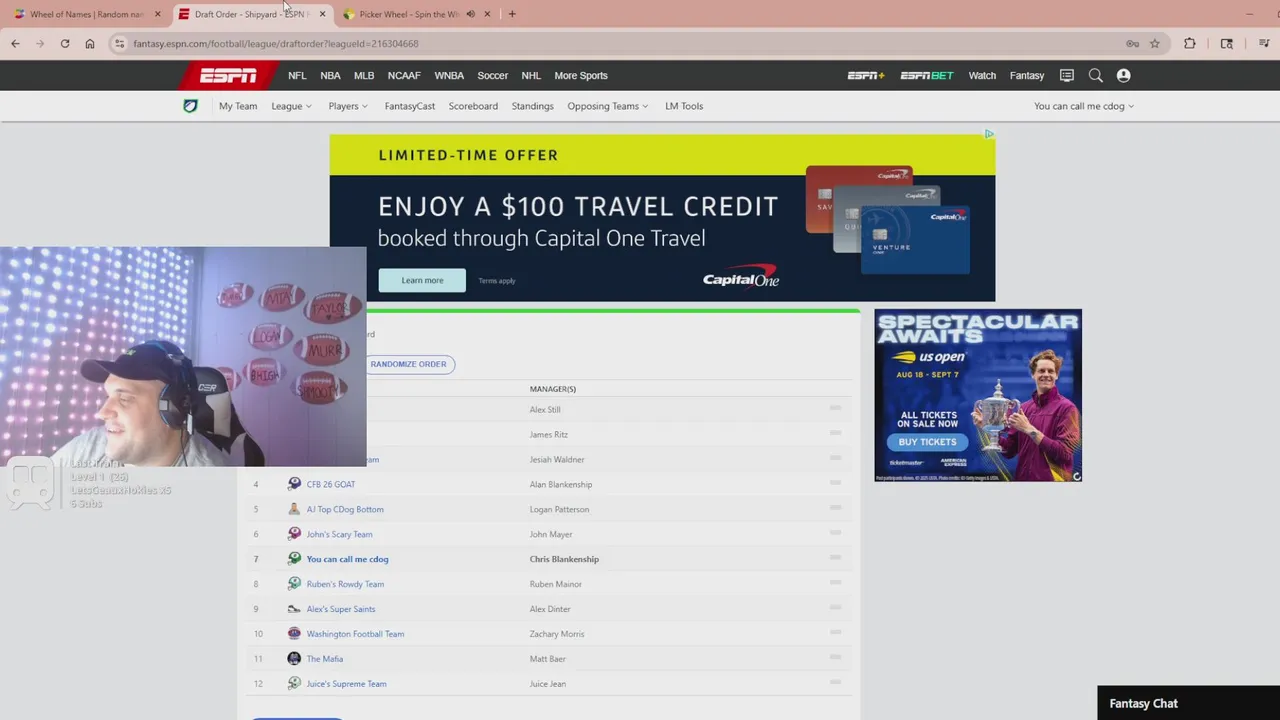Open Alex's Super Saints team link

coord(341,609)
